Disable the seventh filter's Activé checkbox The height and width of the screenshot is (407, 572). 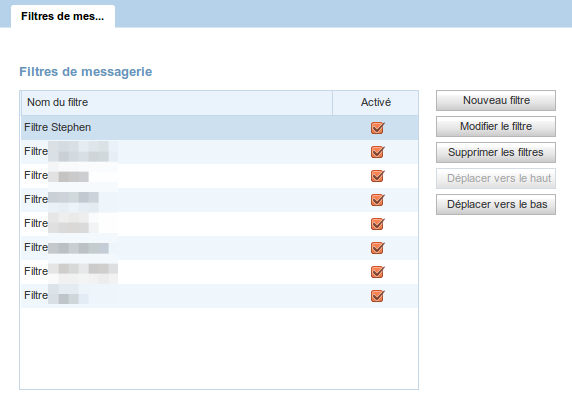click(377, 272)
